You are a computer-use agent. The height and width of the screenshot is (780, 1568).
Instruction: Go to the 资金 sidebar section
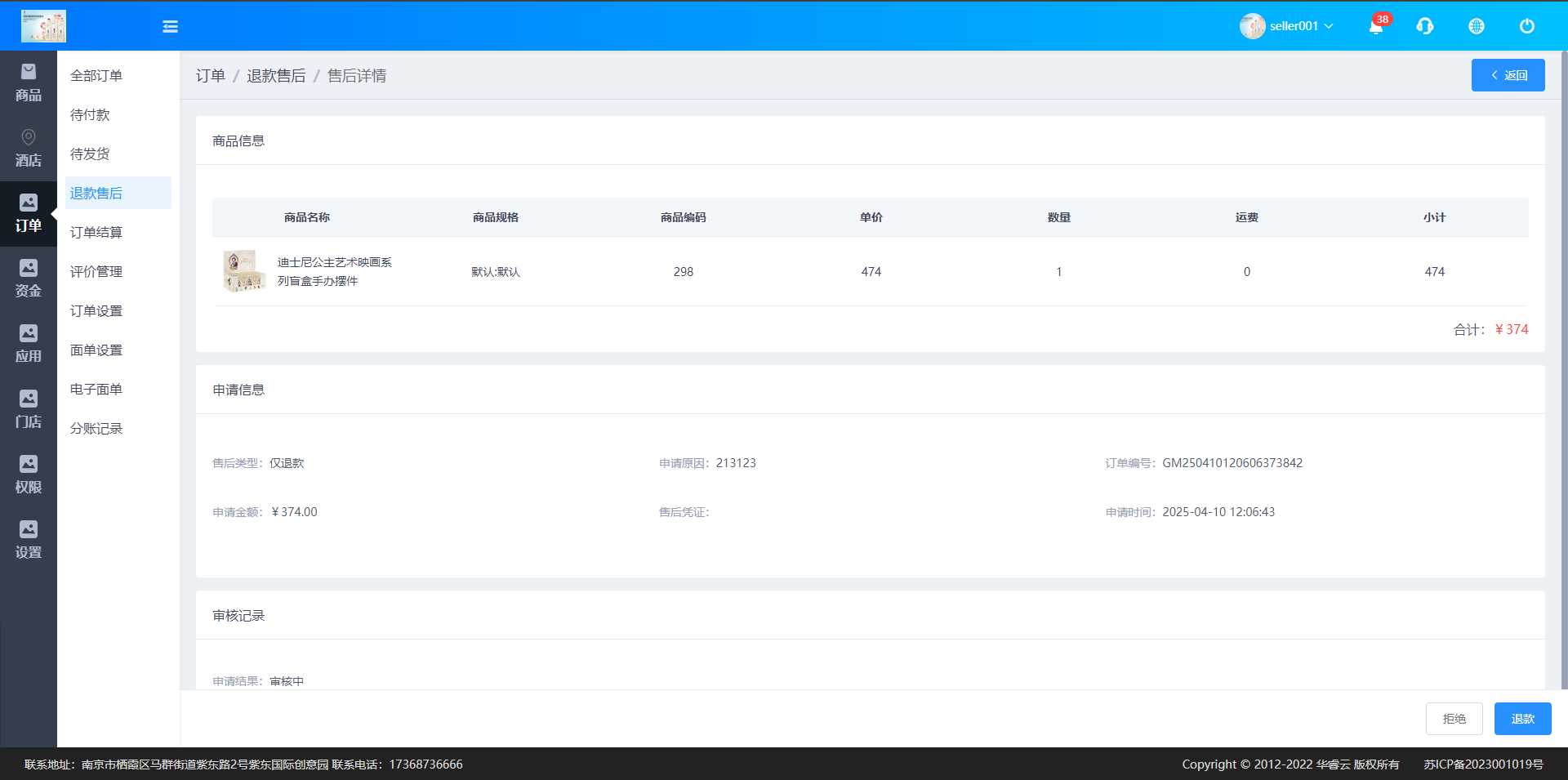(x=29, y=279)
